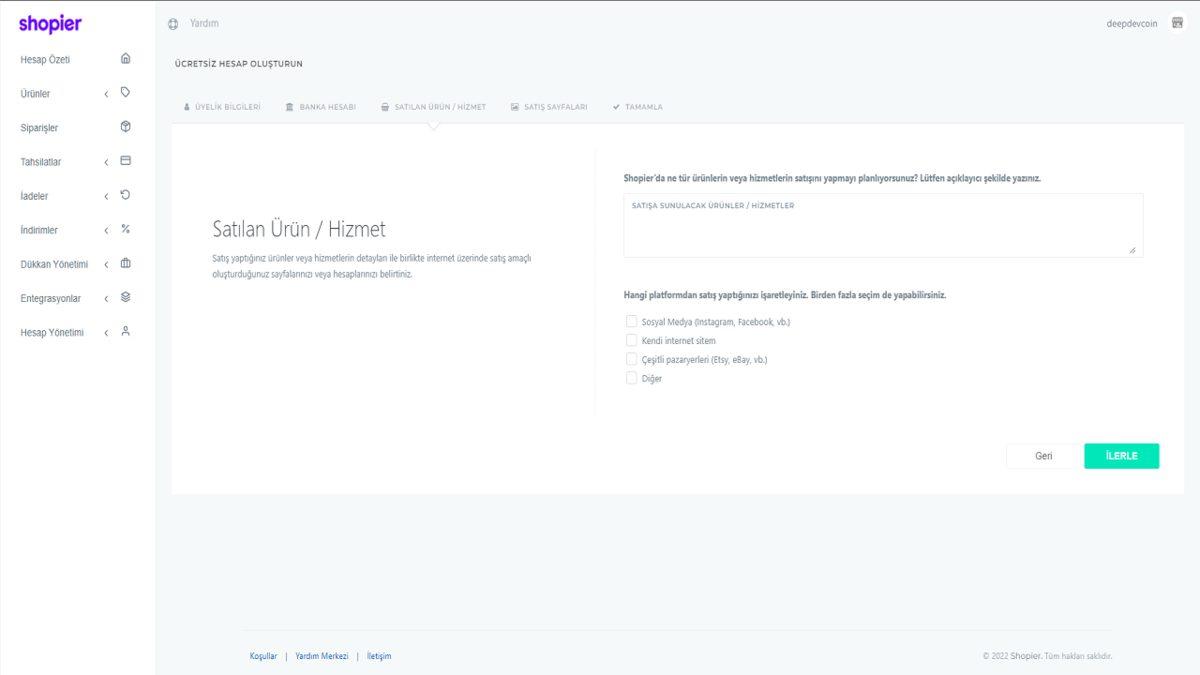
Task: Open Hesap Yönetimi via the person icon
Action: click(124, 331)
